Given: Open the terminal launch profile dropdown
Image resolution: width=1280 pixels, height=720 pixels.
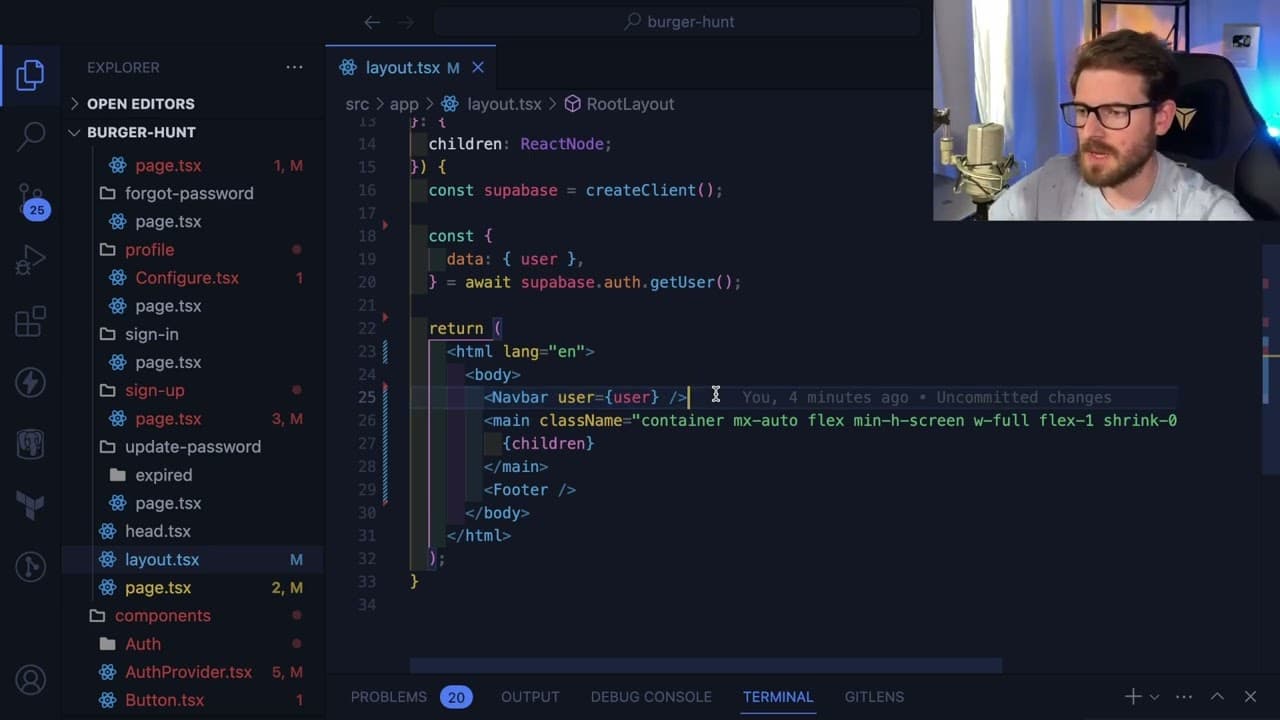Looking at the screenshot, I should tap(1154, 697).
